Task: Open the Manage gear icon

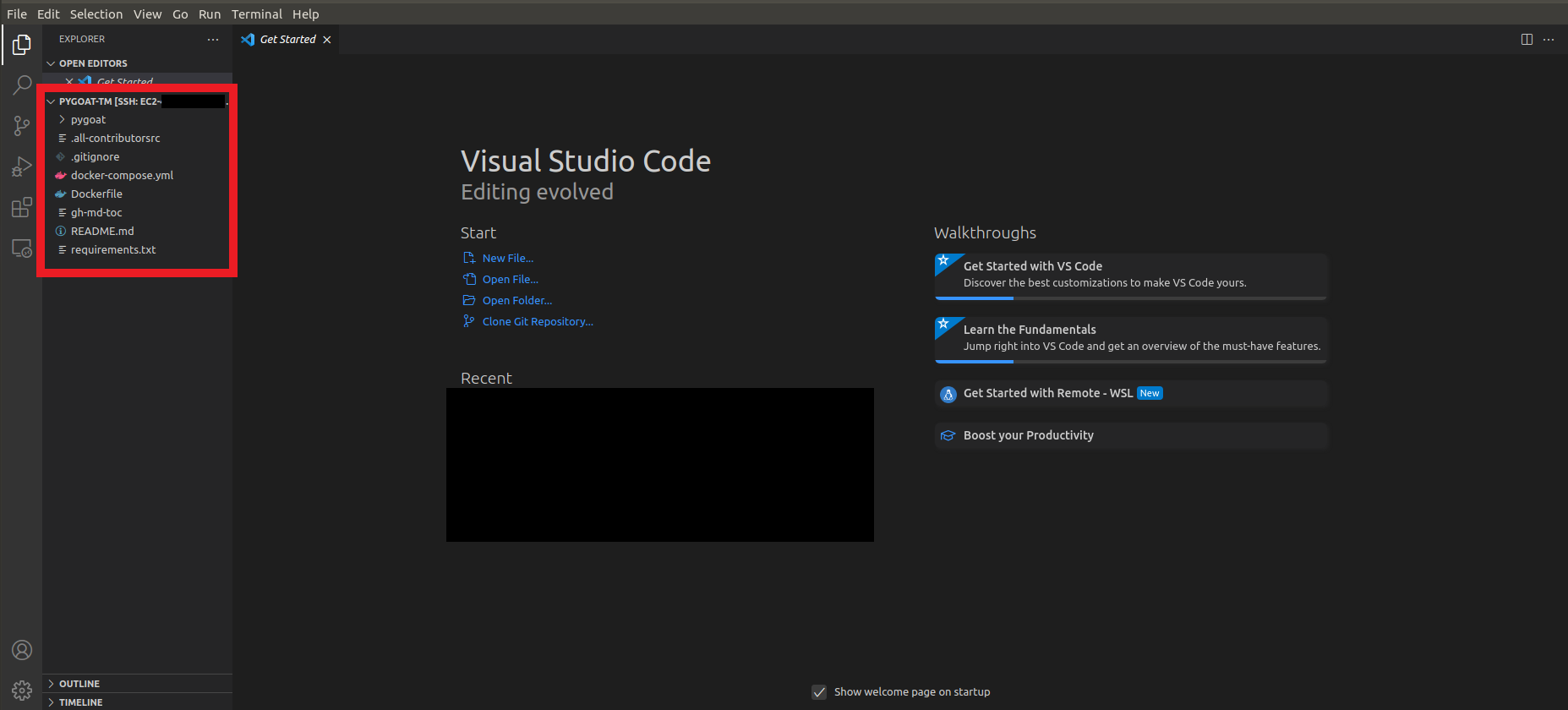Action: pos(22,691)
